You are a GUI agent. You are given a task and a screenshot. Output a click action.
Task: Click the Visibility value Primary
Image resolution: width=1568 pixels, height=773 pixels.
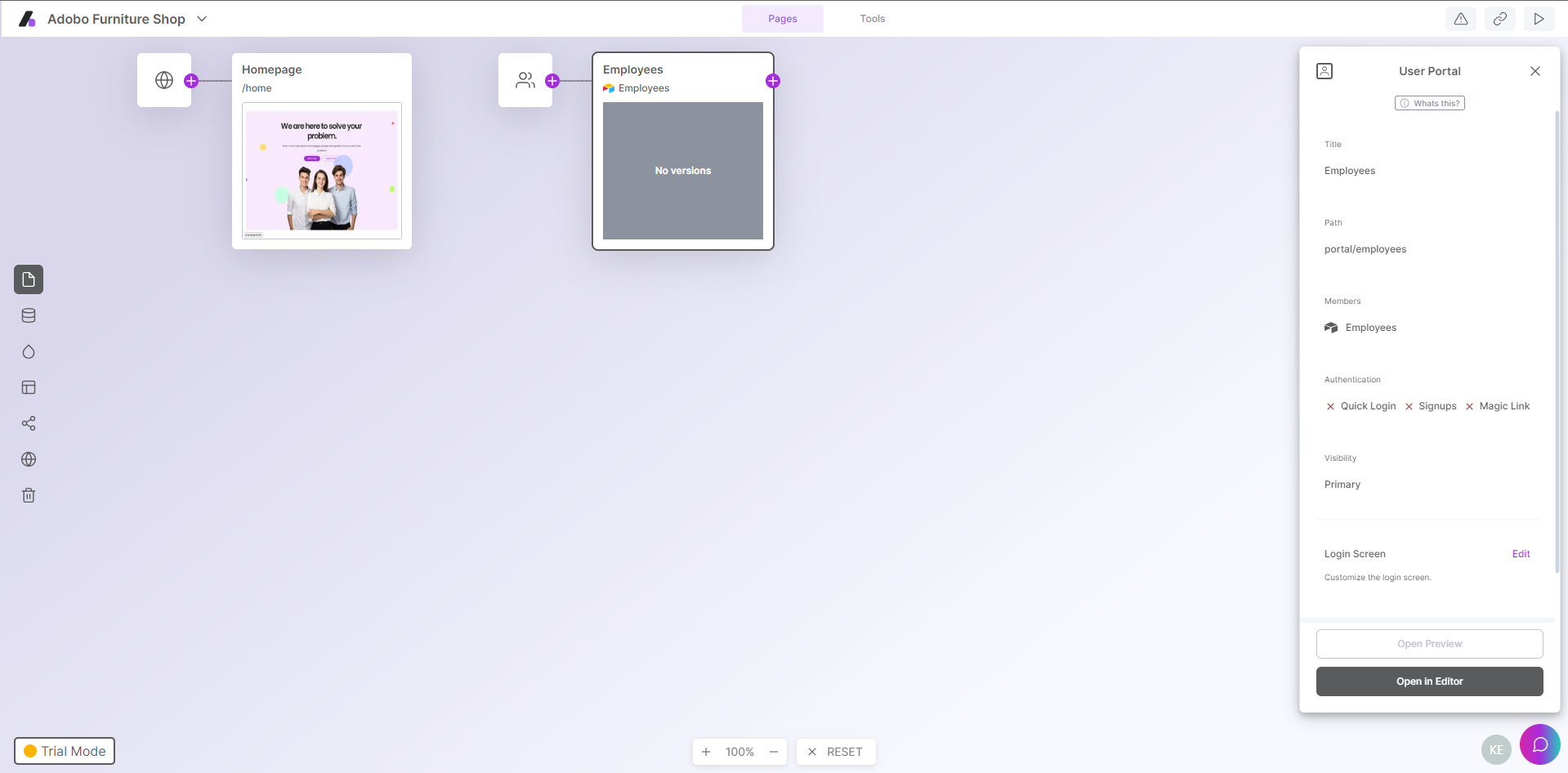point(1342,485)
